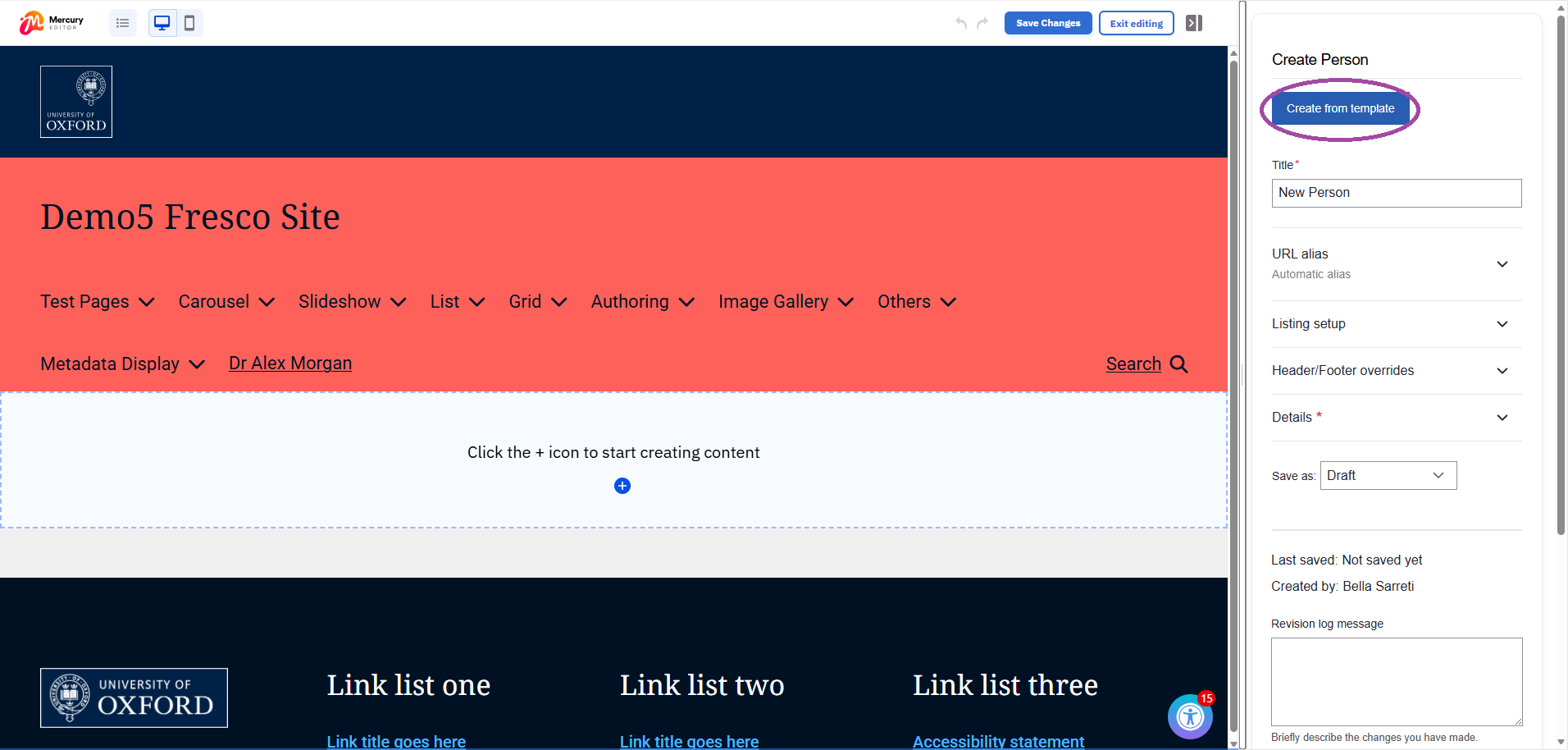This screenshot has width=1568, height=750.
Task: Switch to desktop preview mode
Action: click(x=162, y=22)
